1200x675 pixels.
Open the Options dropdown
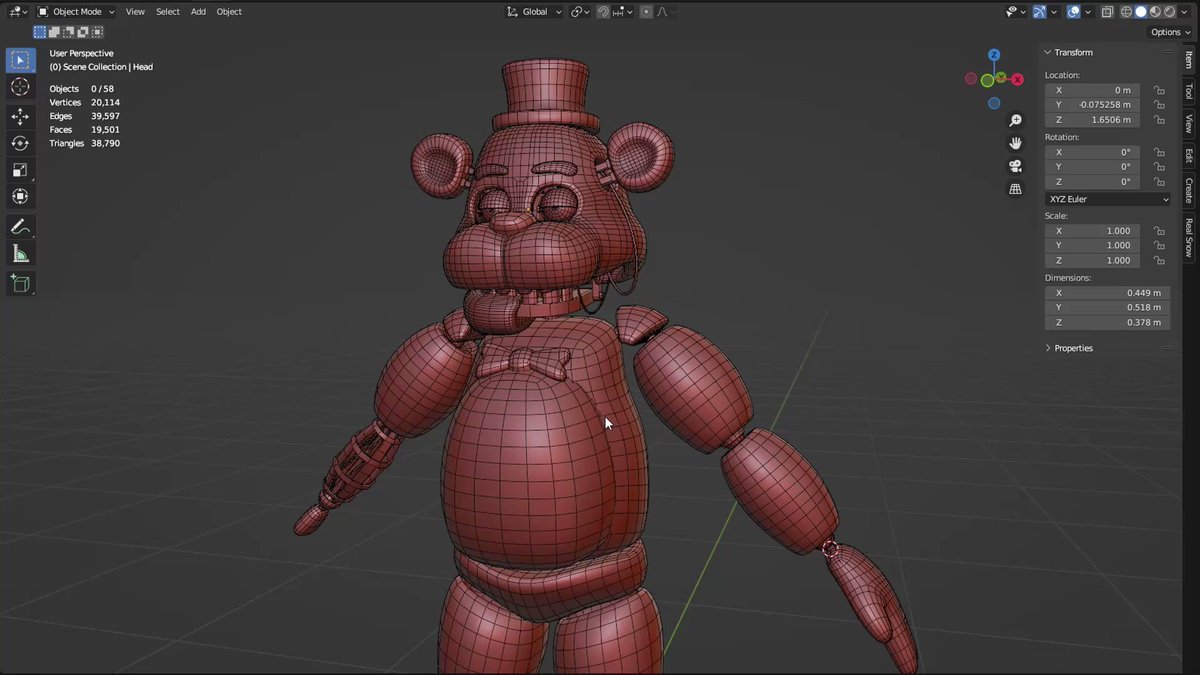[x=1170, y=32]
